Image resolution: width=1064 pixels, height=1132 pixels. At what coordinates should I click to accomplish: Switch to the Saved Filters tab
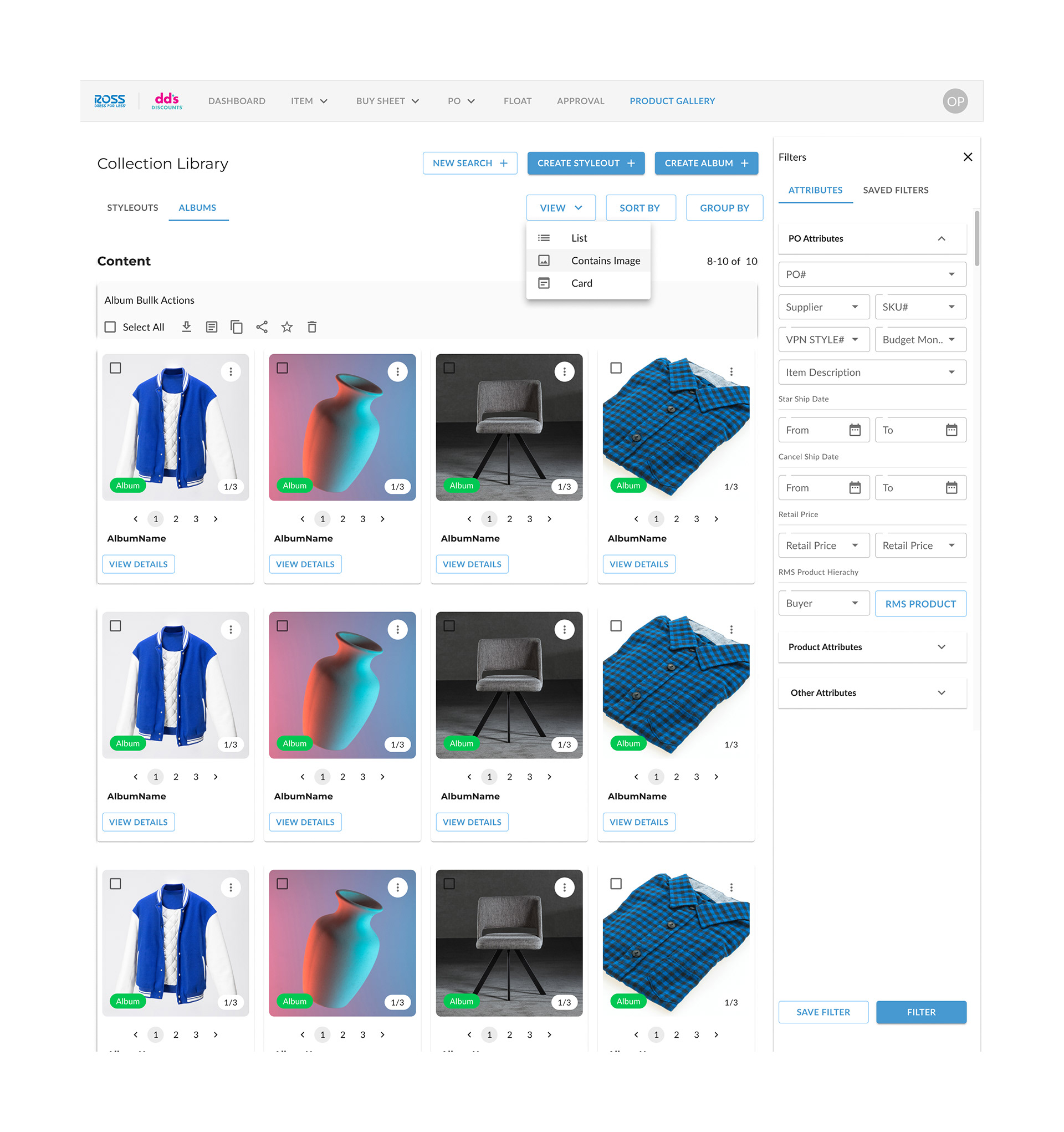[895, 190]
